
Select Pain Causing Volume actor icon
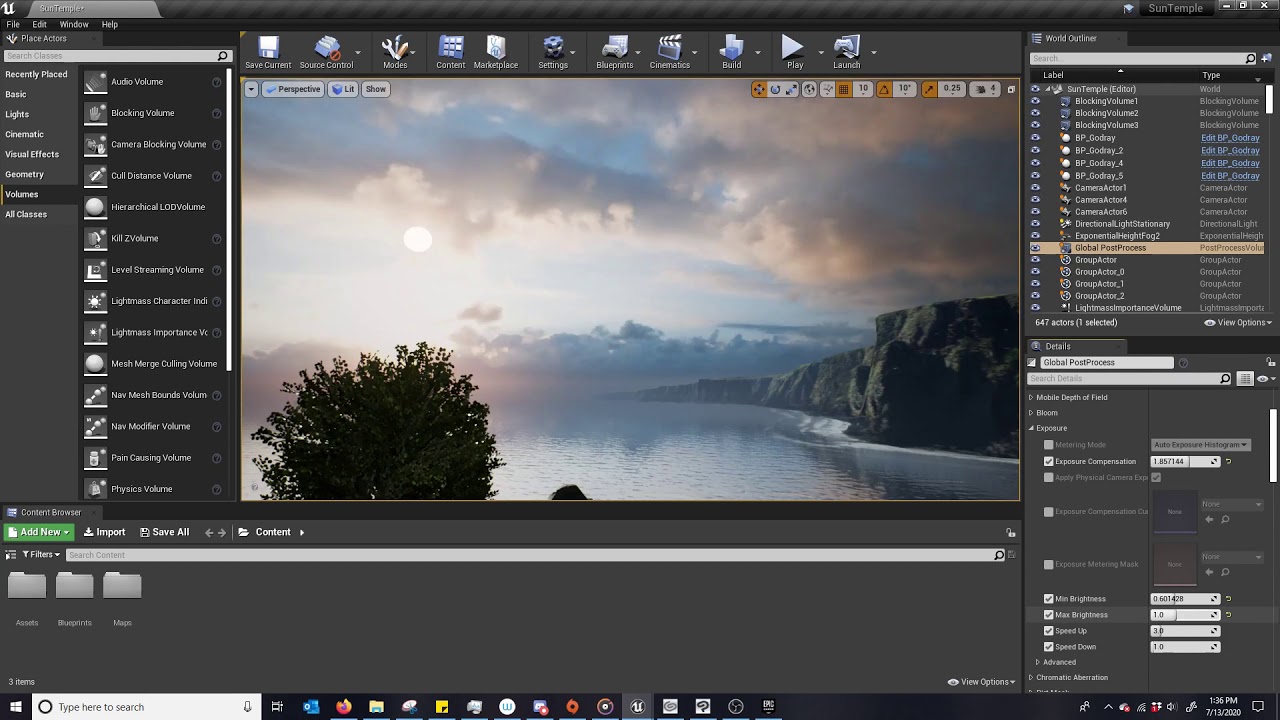point(95,458)
